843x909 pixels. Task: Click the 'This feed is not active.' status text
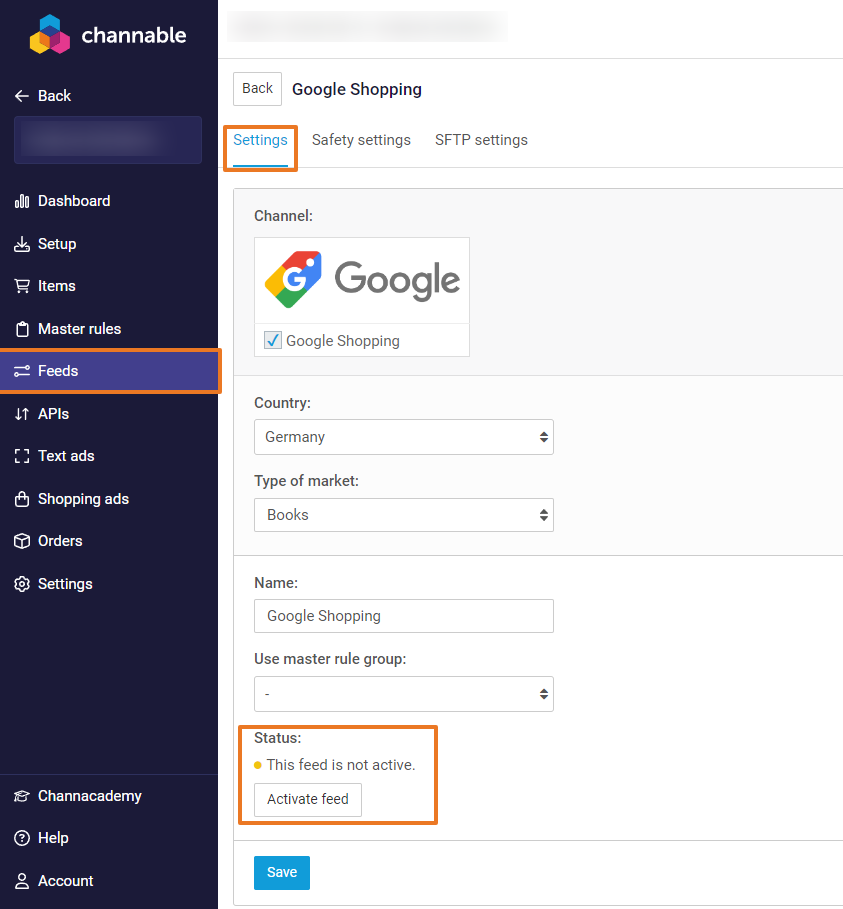(x=341, y=765)
